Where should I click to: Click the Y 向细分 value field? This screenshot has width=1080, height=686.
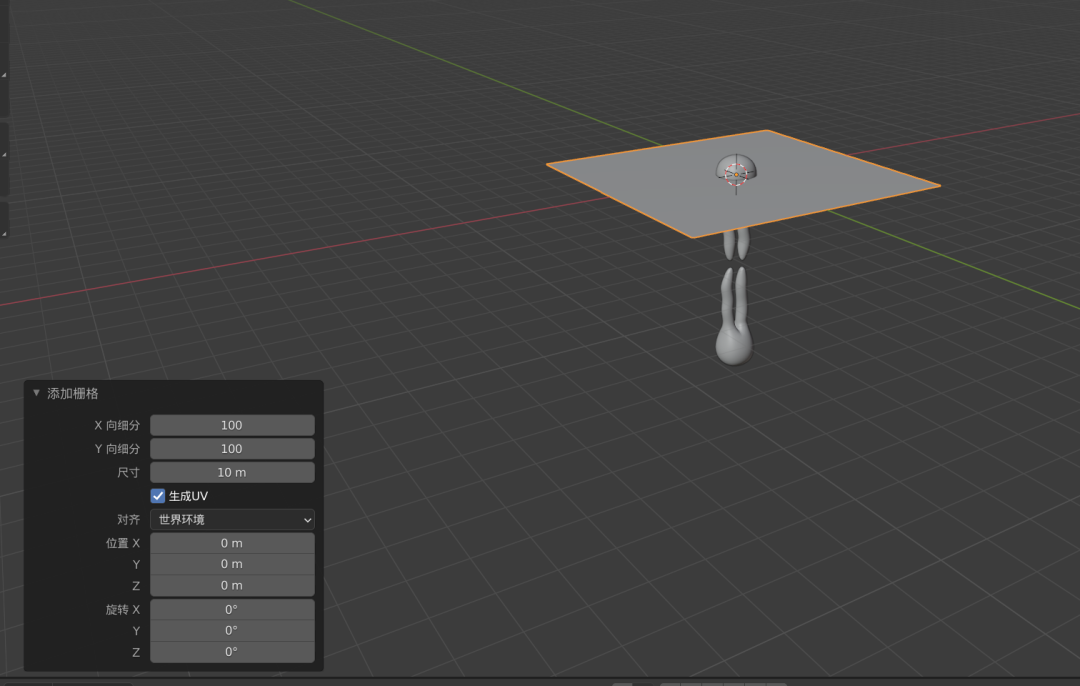pos(232,448)
